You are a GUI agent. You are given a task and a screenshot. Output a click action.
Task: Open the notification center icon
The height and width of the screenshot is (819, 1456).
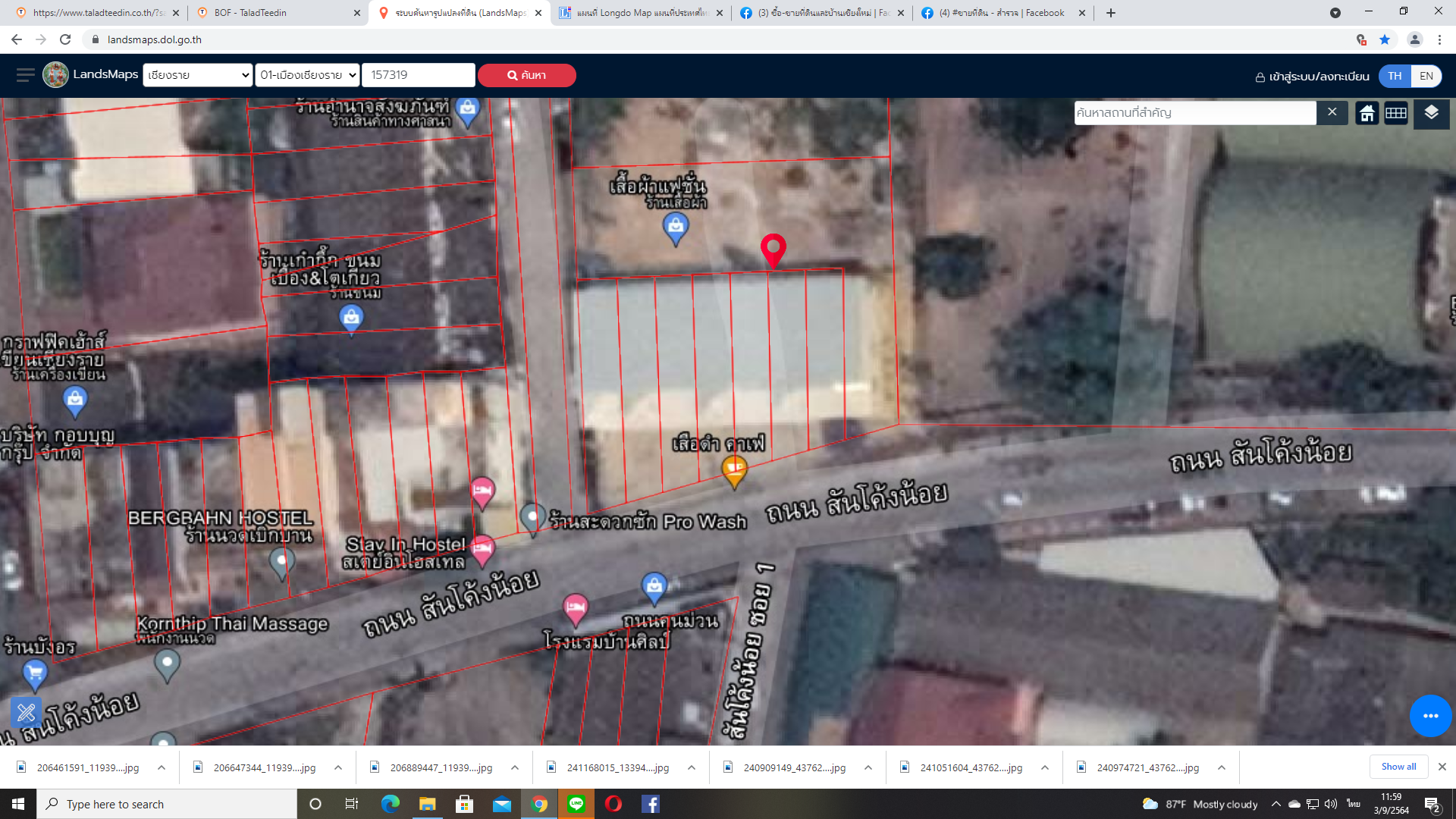tap(1432, 805)
